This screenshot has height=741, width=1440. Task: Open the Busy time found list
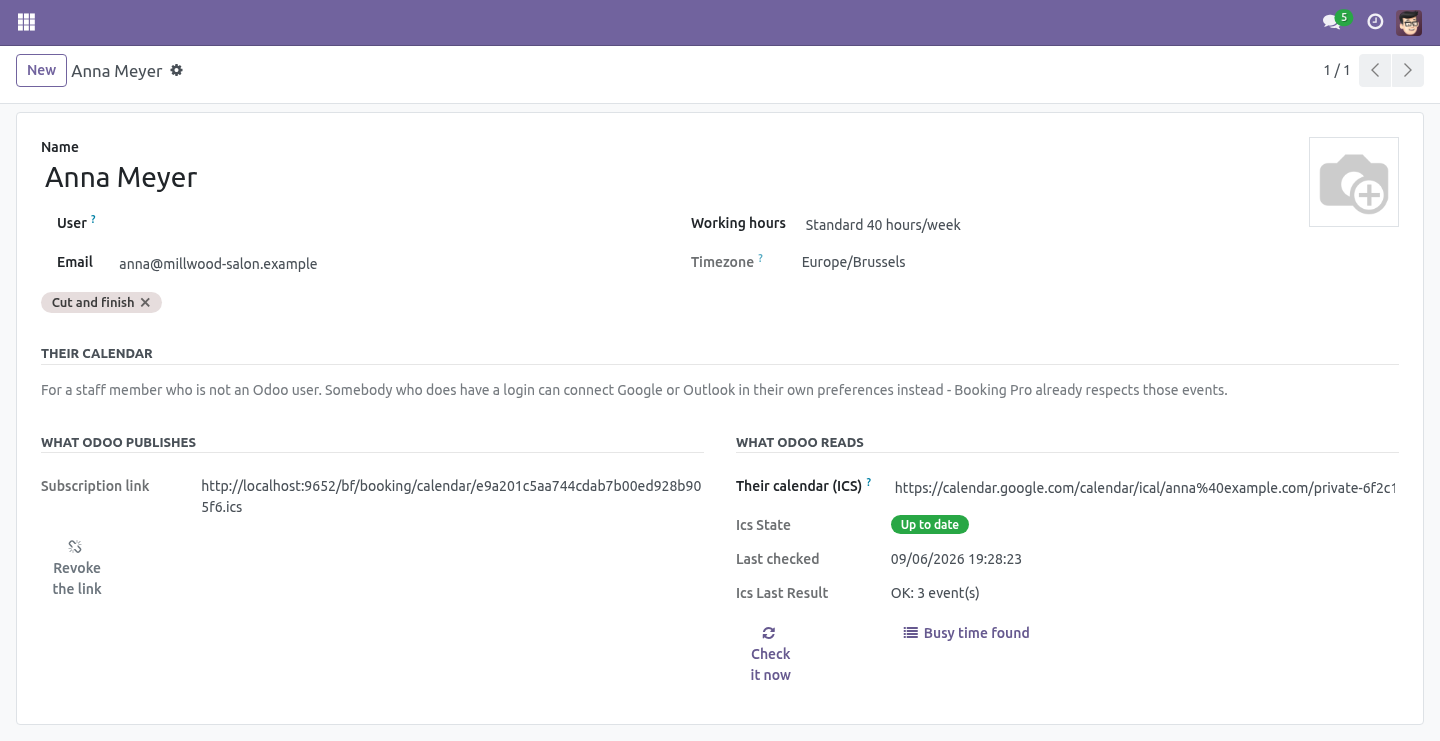click(966, 633)
